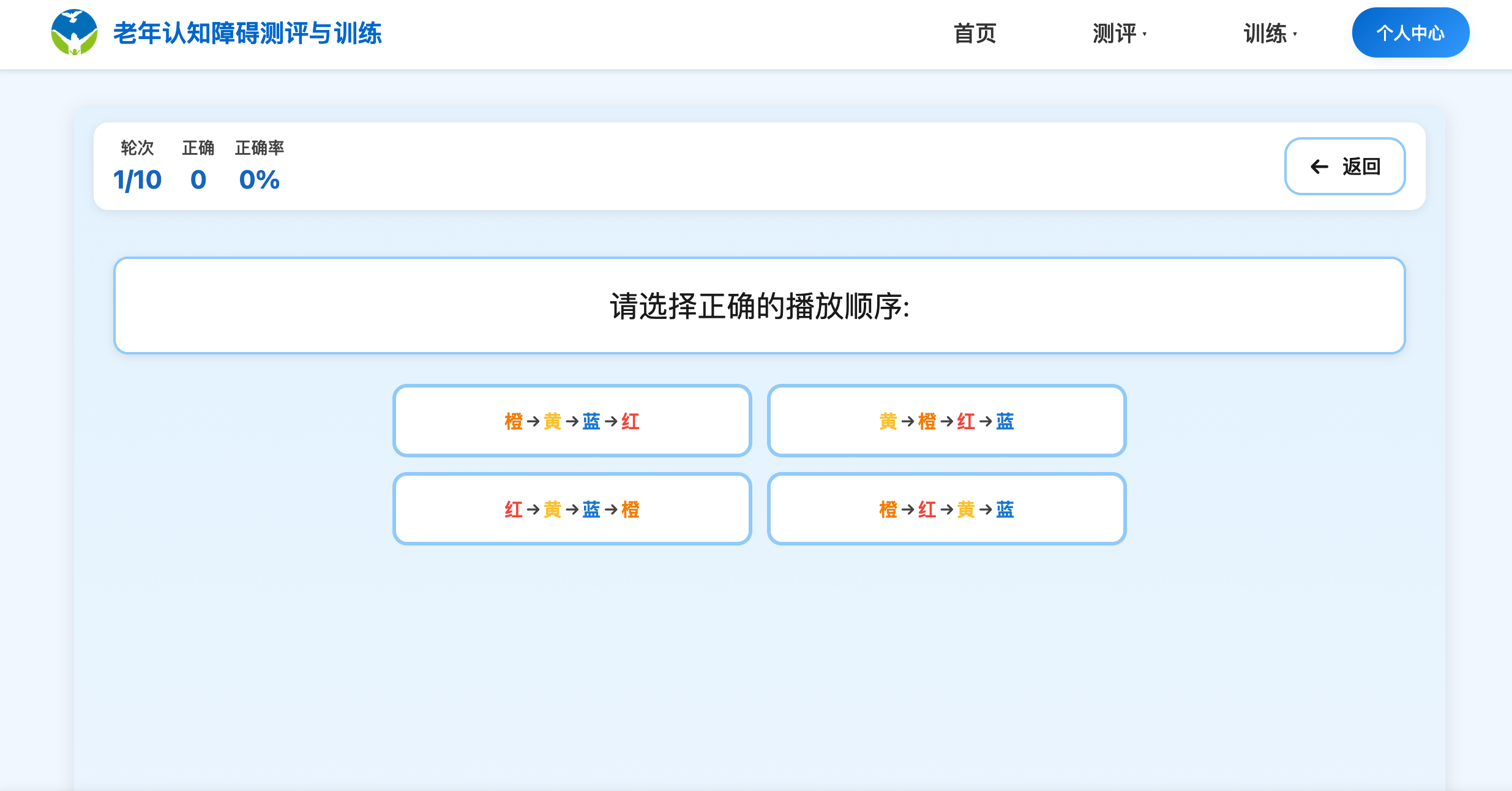Select answer 橙→红→黄→蓝
This screenshot has height=791, width=1512.
pos(946,509)
